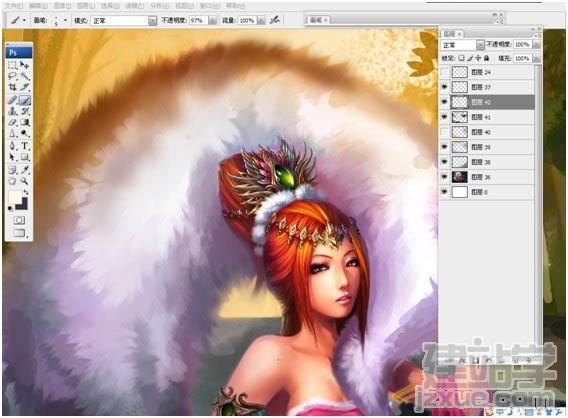Select the Brush tool in toolbox
568x418 pixels.
point(24,100)
